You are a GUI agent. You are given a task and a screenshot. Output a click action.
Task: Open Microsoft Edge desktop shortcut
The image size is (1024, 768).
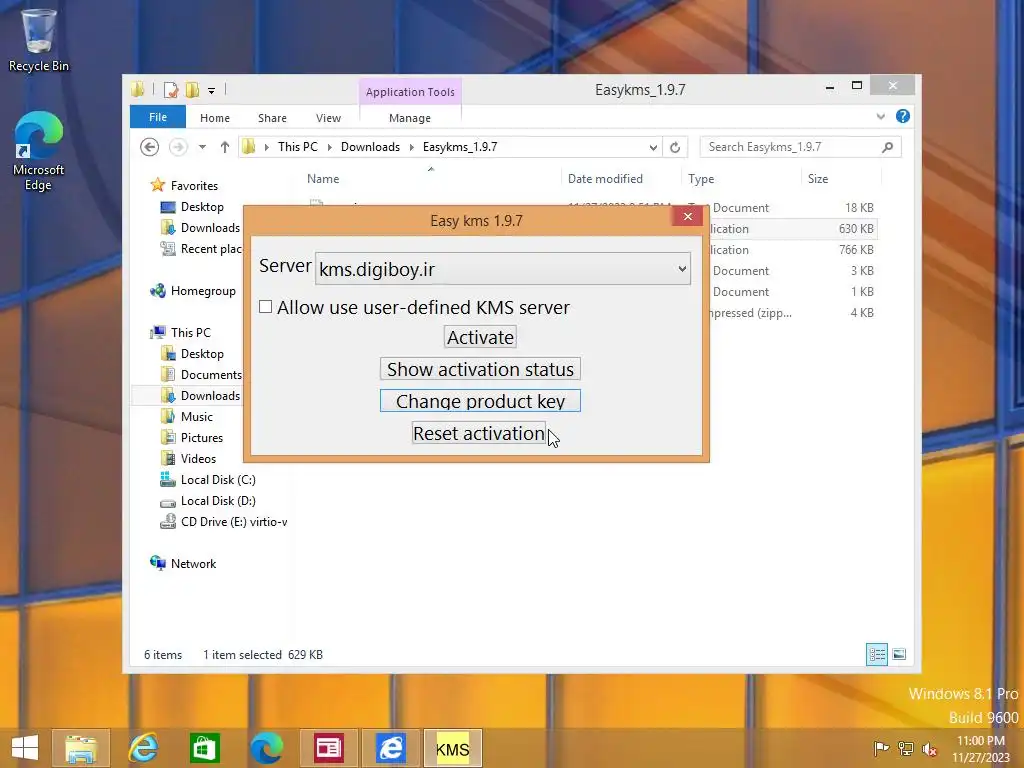point(39,152)
